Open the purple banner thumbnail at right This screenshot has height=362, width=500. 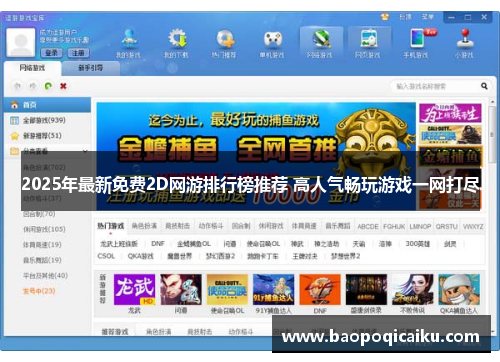coord(450,113)
